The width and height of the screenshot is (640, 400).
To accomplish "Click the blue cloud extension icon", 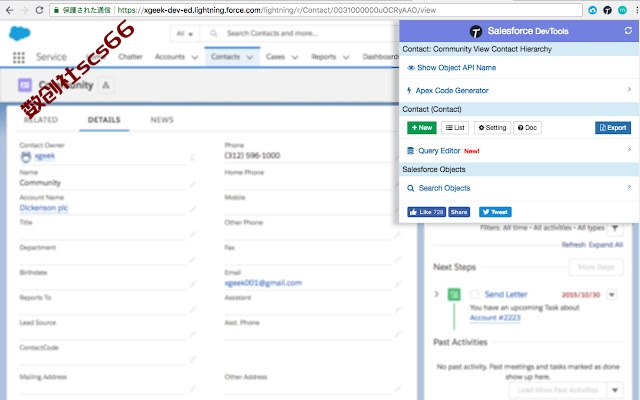I will pyautogui.click(x=593, y=10).
